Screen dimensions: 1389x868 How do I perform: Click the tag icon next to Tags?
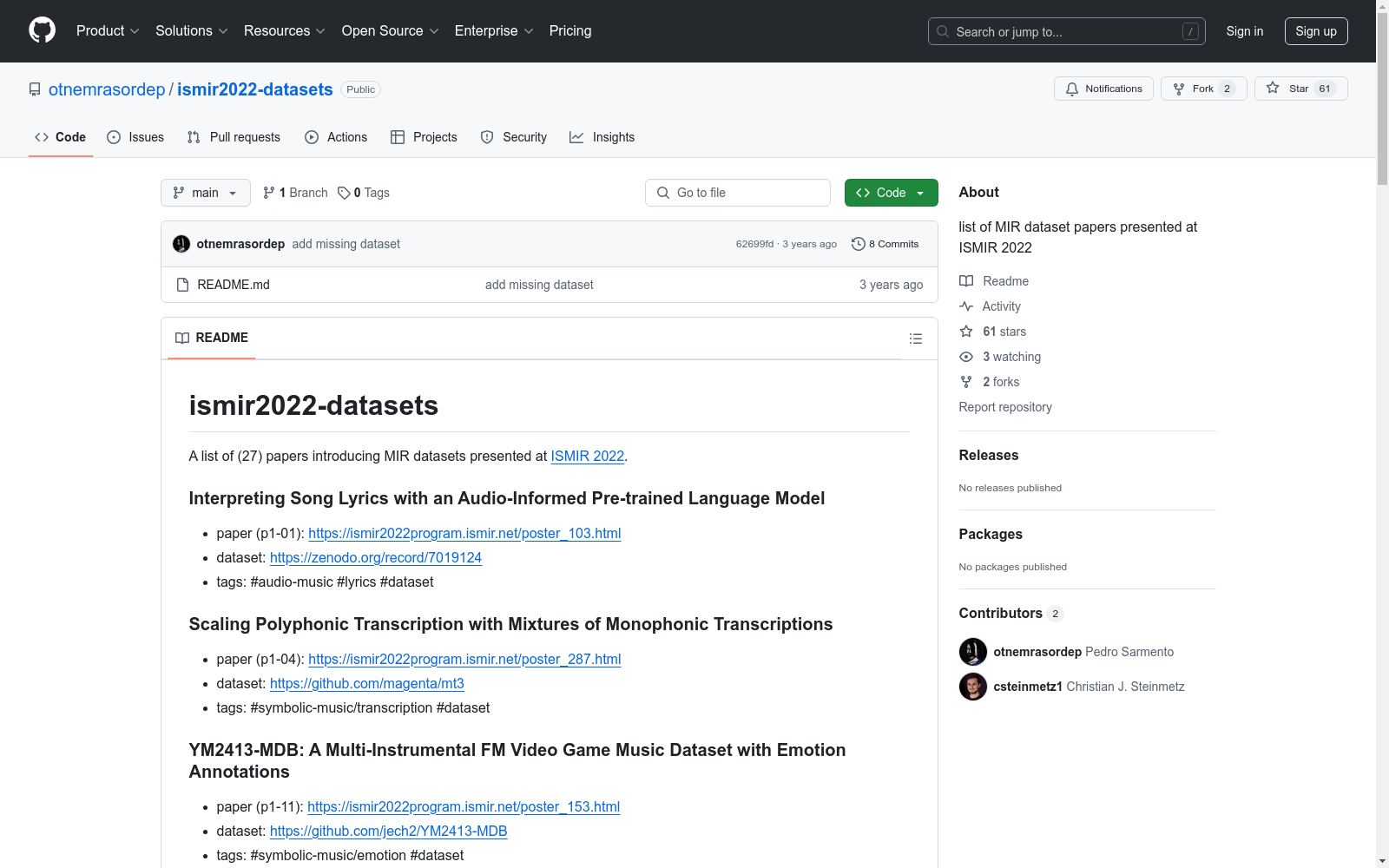344,193
